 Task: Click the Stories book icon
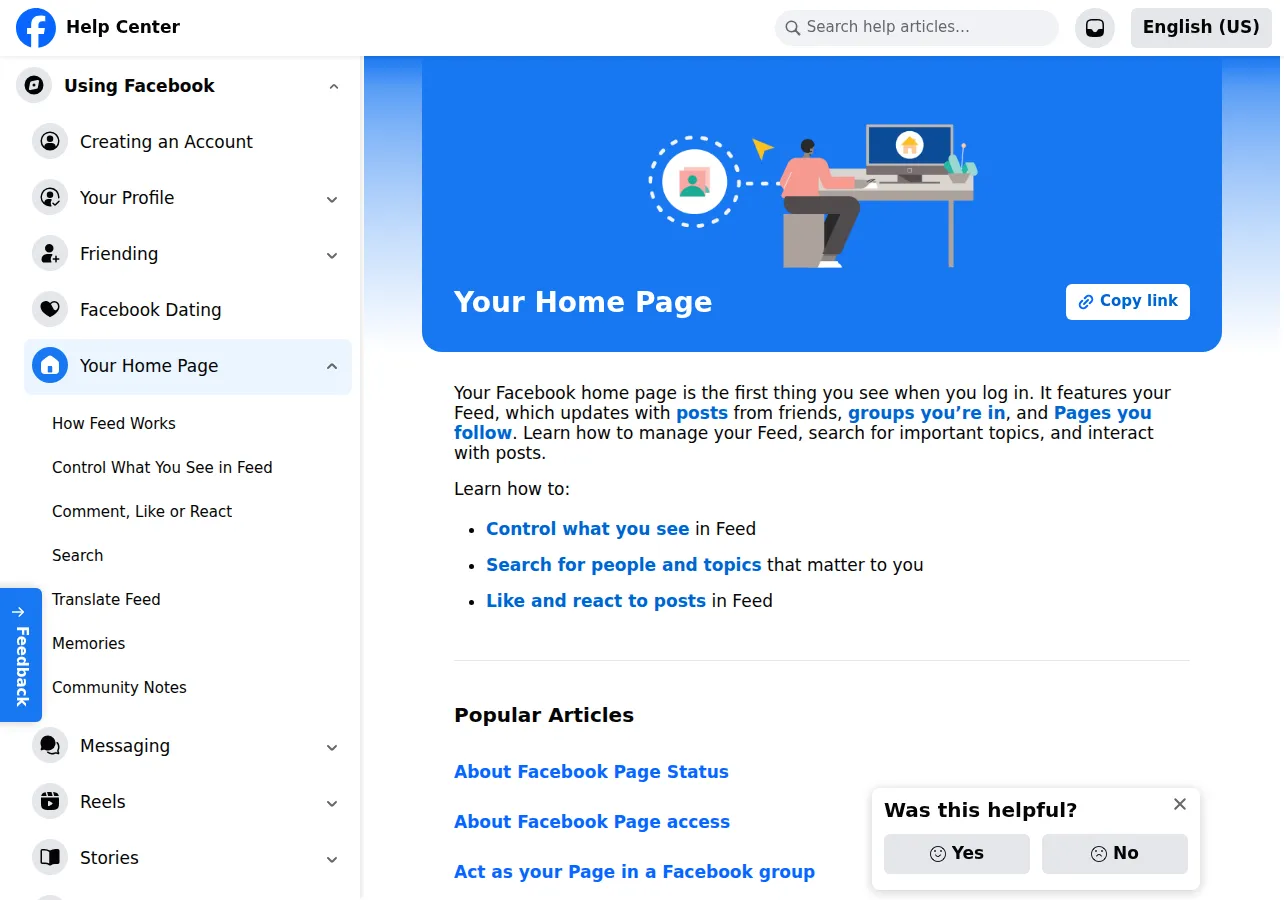pyautogui.click(x=50, y=858)
